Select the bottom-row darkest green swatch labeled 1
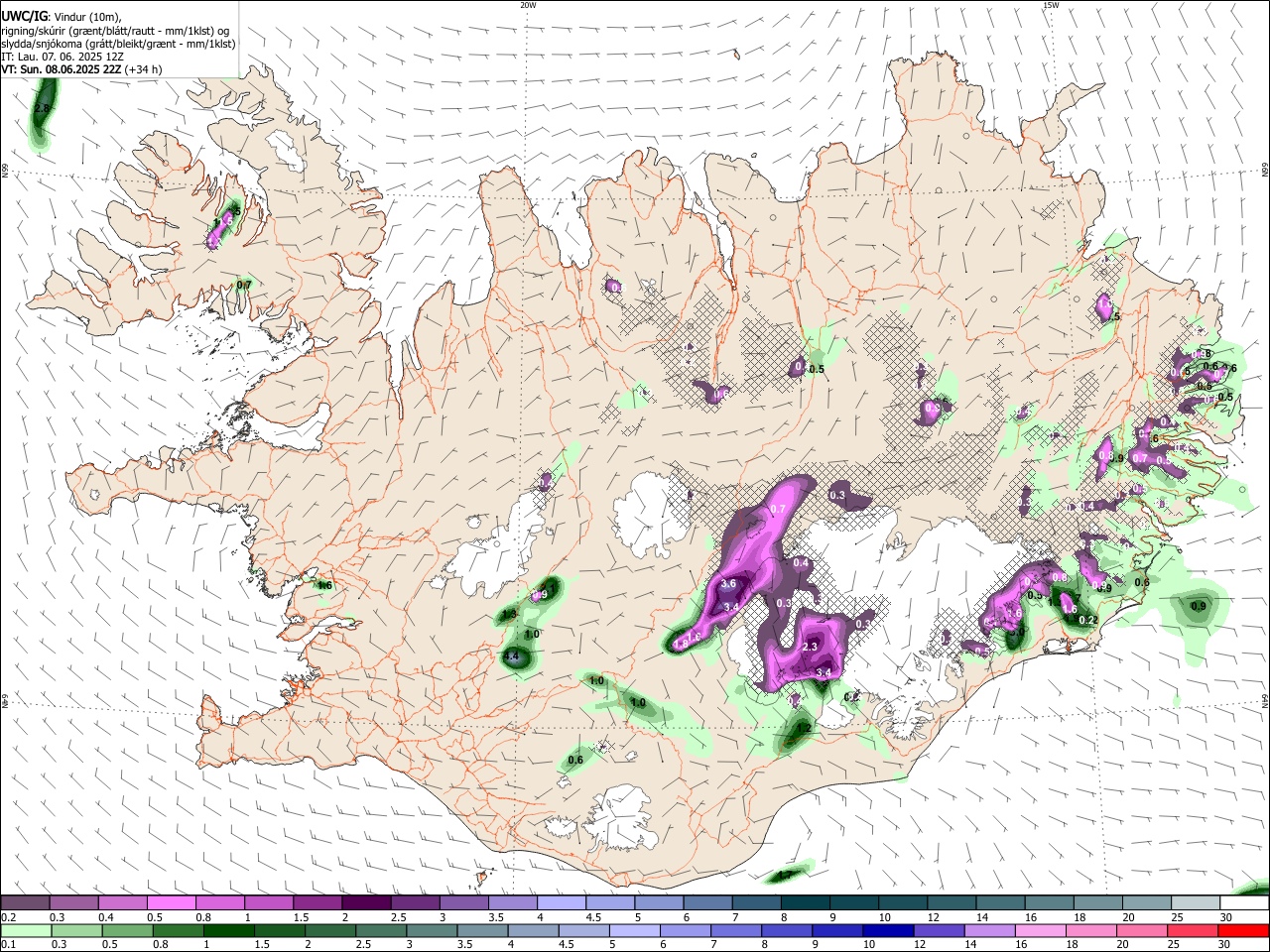Viewport: 1270px width, 952px height. [x=228, y=930]
